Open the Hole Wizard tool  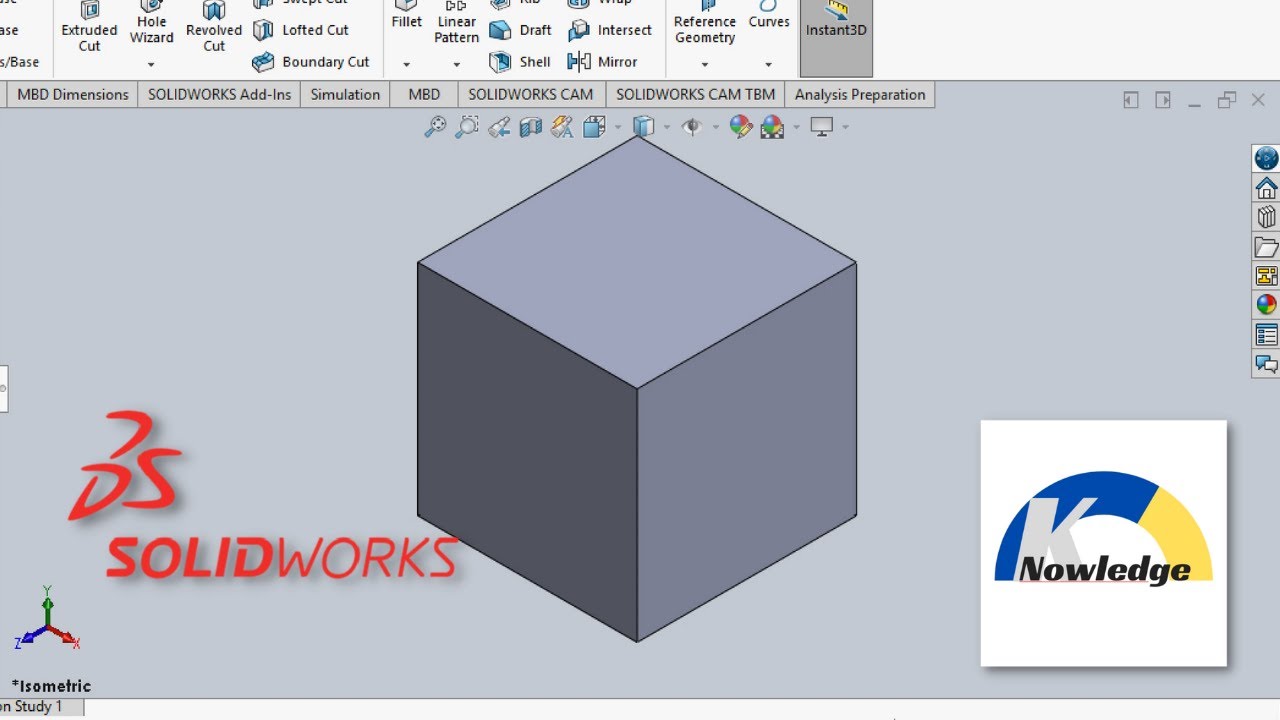[x=151, y=23]
